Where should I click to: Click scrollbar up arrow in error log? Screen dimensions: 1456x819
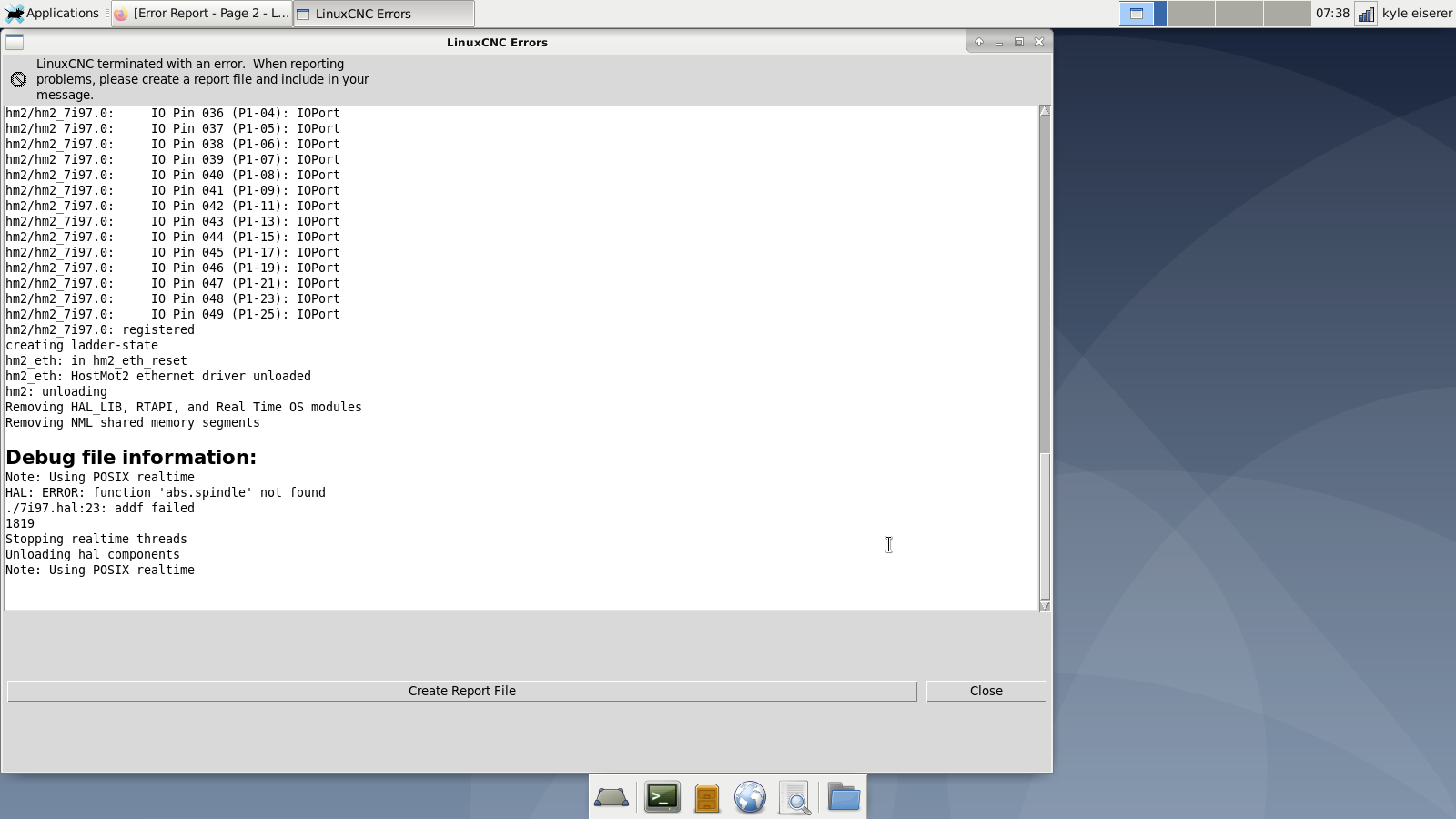tap(1045, 111)
